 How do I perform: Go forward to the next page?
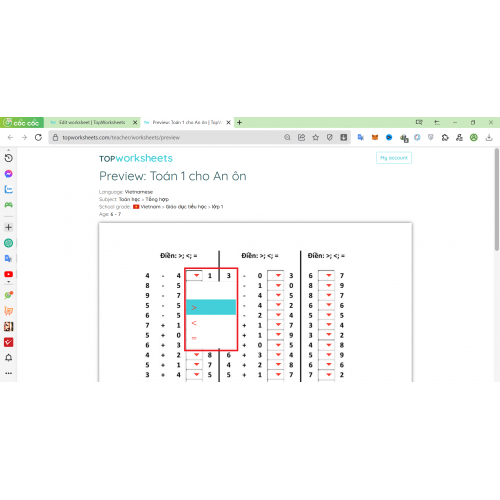[x=24, y=137]
